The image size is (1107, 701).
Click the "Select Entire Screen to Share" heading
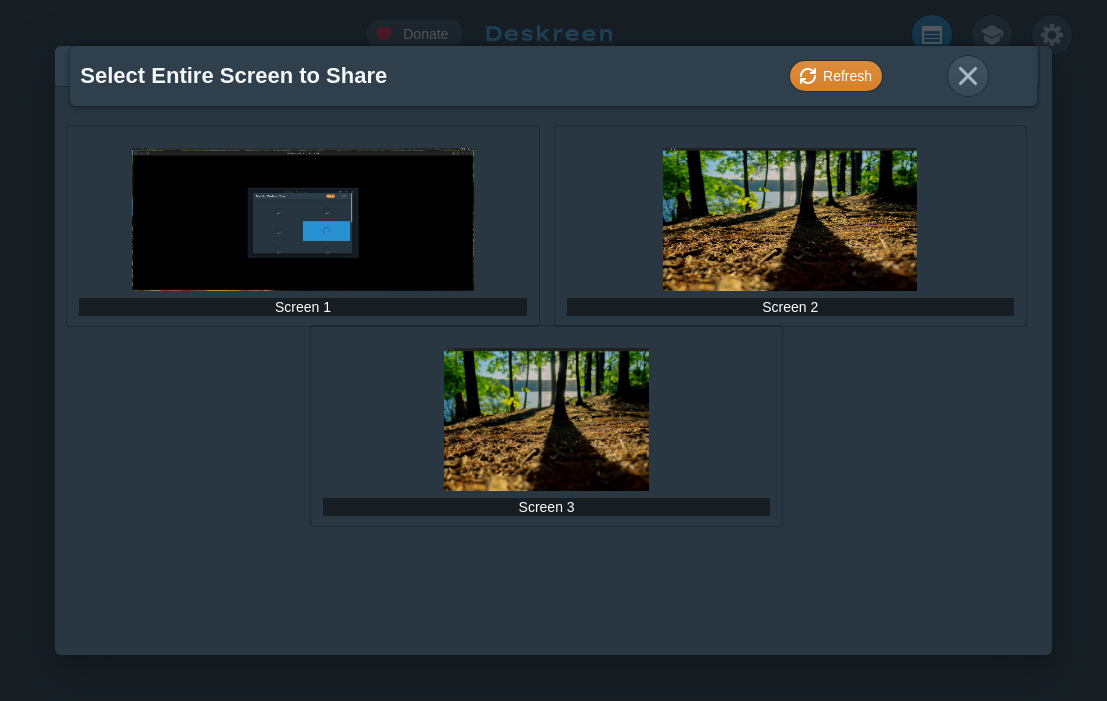[x=233, y=76]
